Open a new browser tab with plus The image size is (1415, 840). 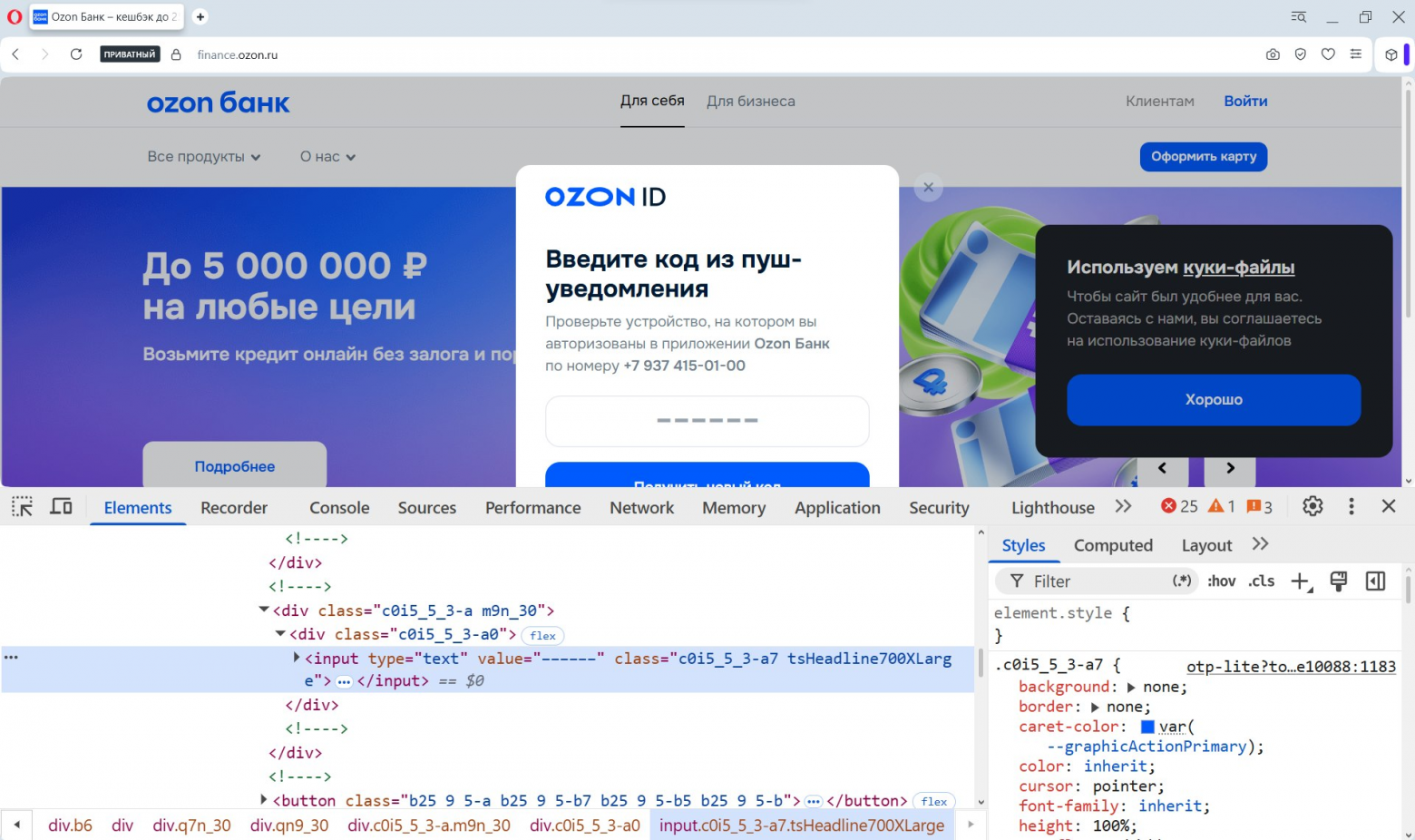point(200,16)
